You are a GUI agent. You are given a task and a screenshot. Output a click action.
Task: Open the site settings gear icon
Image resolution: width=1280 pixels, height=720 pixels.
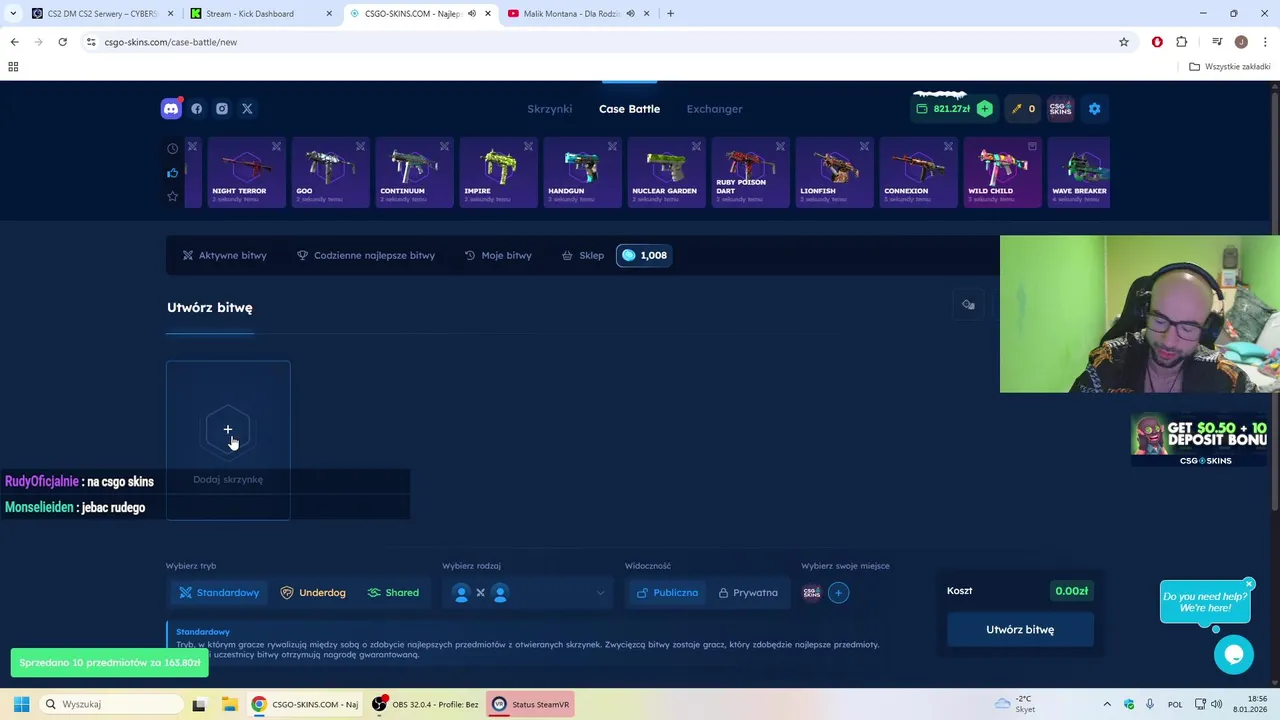pos(1094,109)
